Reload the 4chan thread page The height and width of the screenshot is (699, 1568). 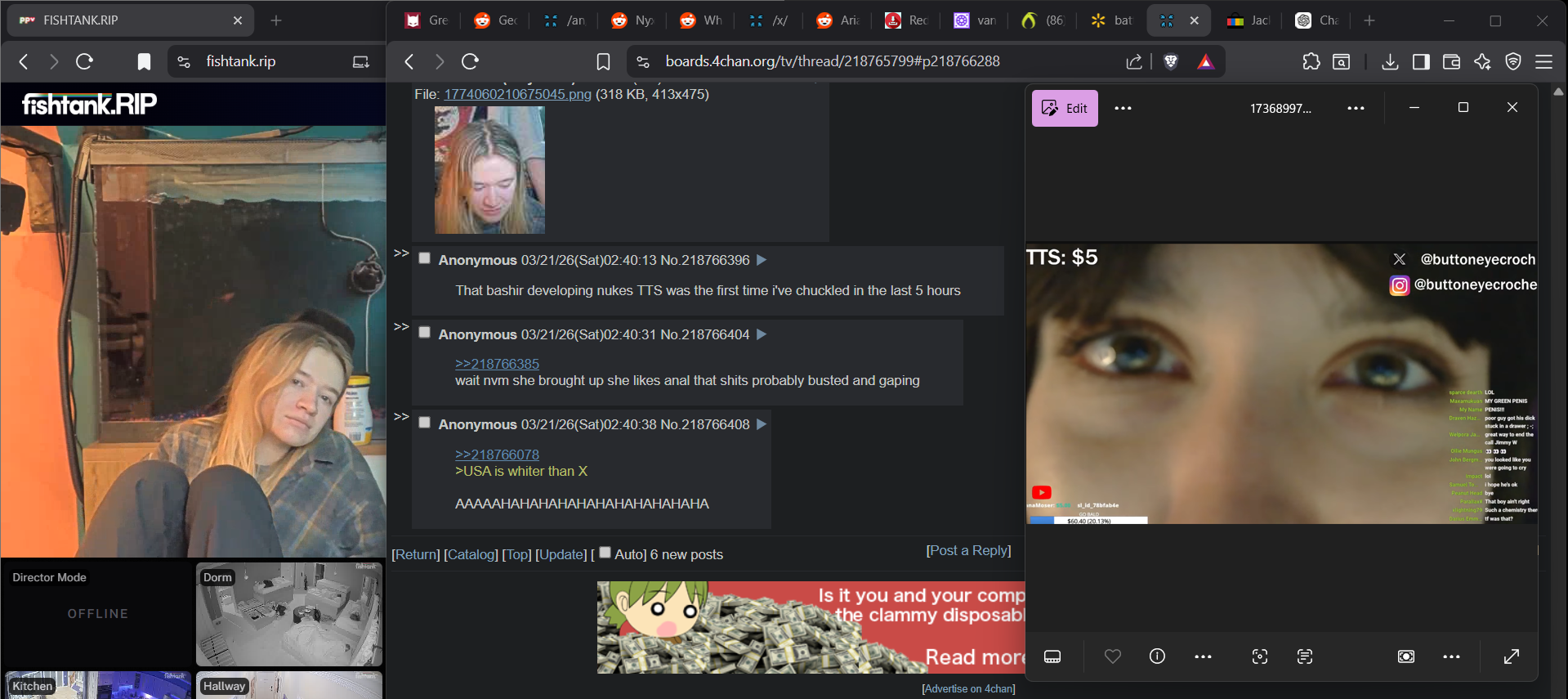pos(470,61)
